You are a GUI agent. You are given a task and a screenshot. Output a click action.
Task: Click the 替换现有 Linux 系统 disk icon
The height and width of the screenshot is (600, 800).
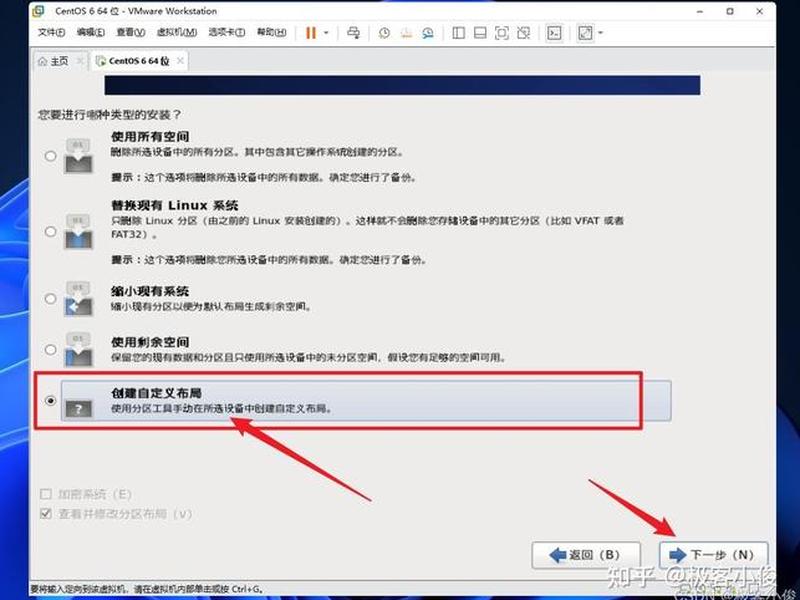point(78,232)
